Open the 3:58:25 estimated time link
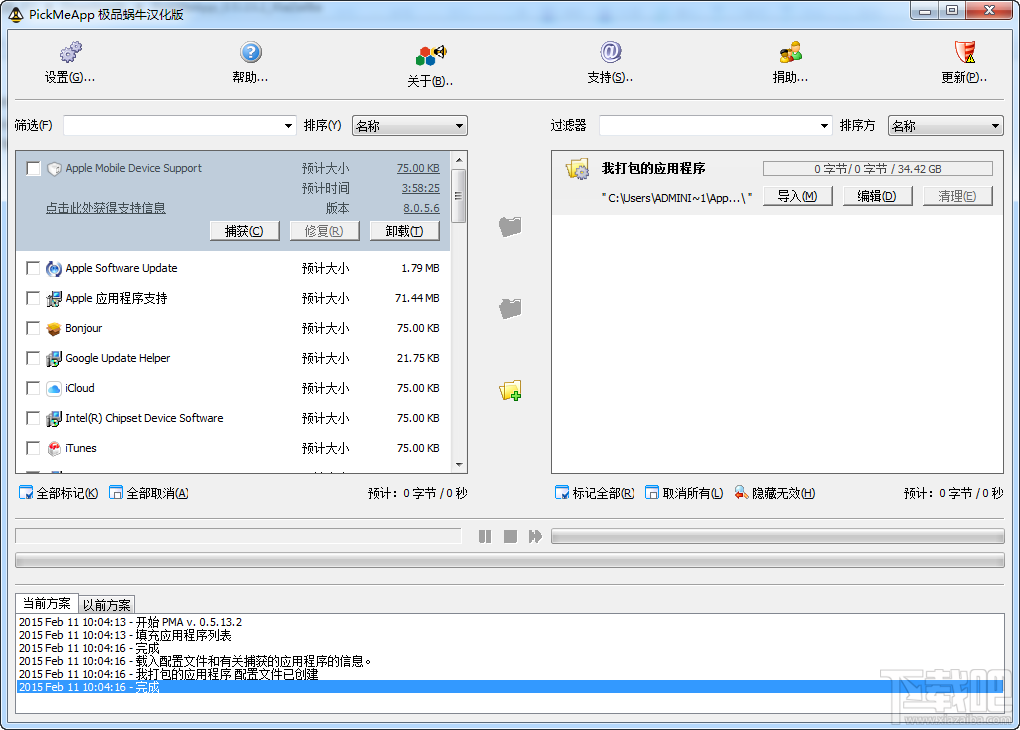 click(x=420, y=188)
